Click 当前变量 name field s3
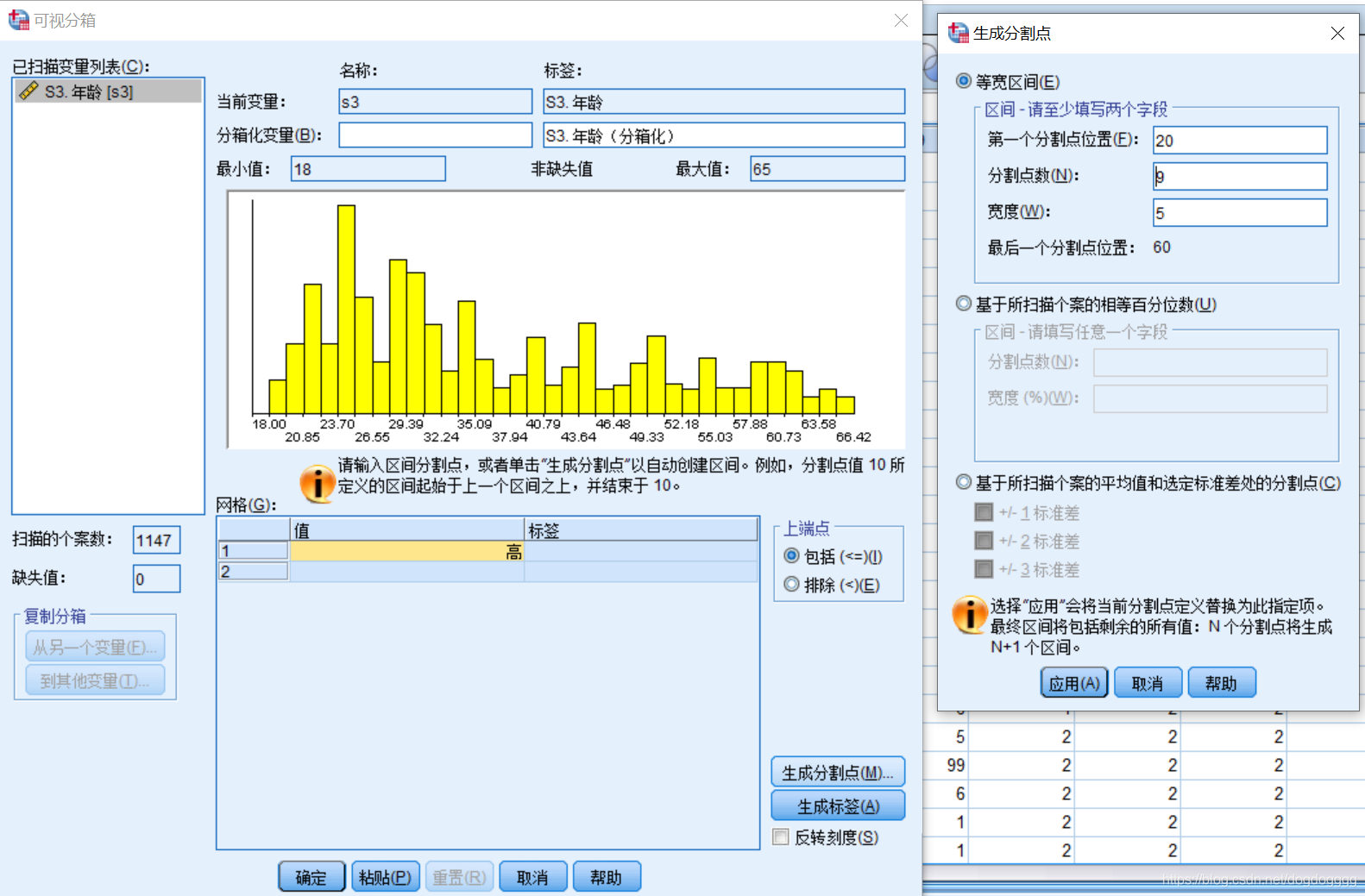Viewport: 1365px width, 896px height. coord(436,102)
